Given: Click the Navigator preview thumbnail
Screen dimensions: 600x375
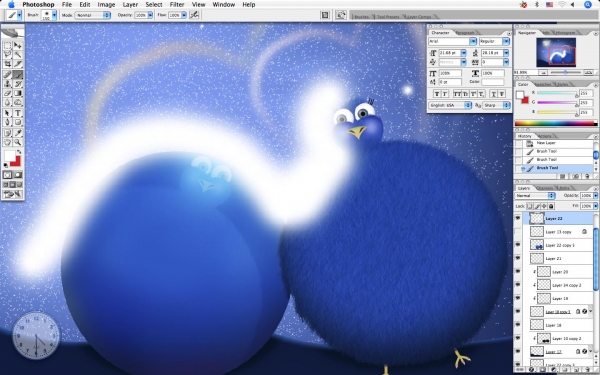Looking at the screenshot, I should (x=556, y=52).
